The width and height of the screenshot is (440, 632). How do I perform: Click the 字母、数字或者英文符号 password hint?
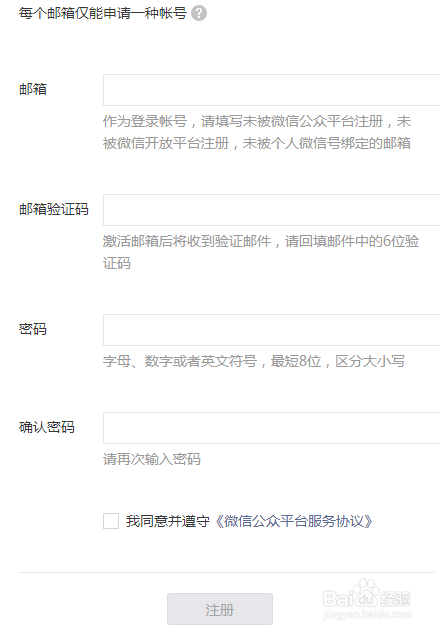pyautogui.click(x=254, y=361)
